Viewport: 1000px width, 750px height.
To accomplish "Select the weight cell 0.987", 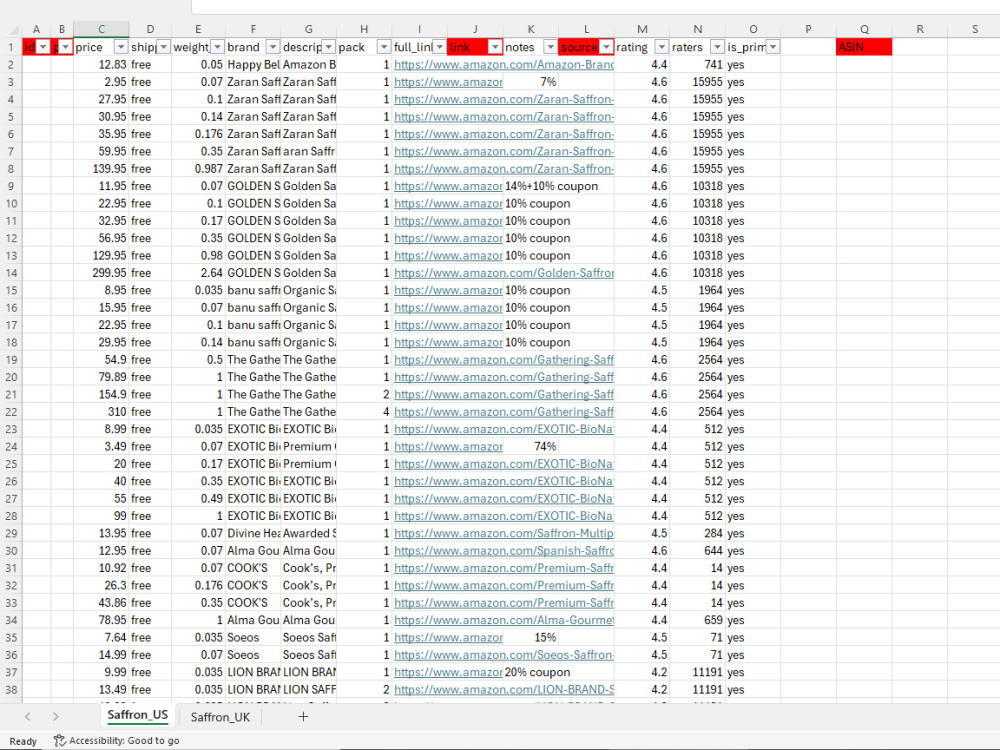I will 198,169.
